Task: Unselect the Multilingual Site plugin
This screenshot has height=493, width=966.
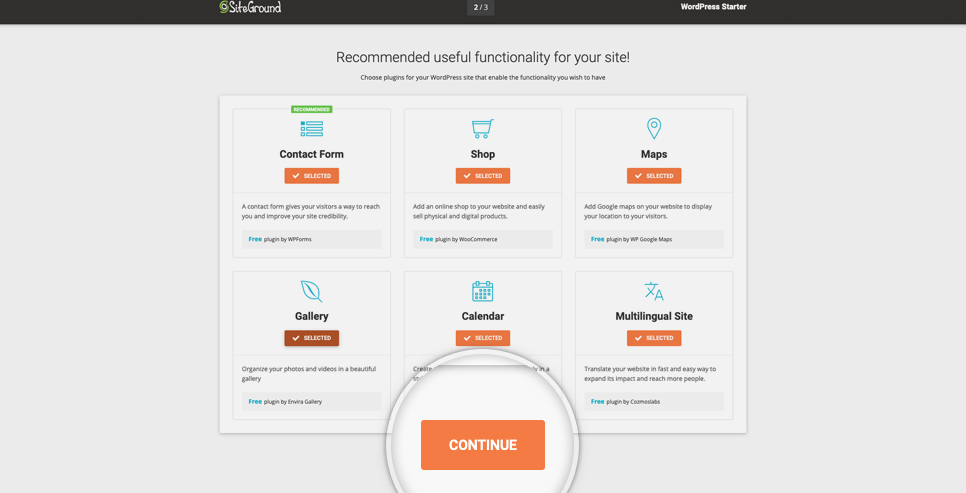Action: click(654, 338)
